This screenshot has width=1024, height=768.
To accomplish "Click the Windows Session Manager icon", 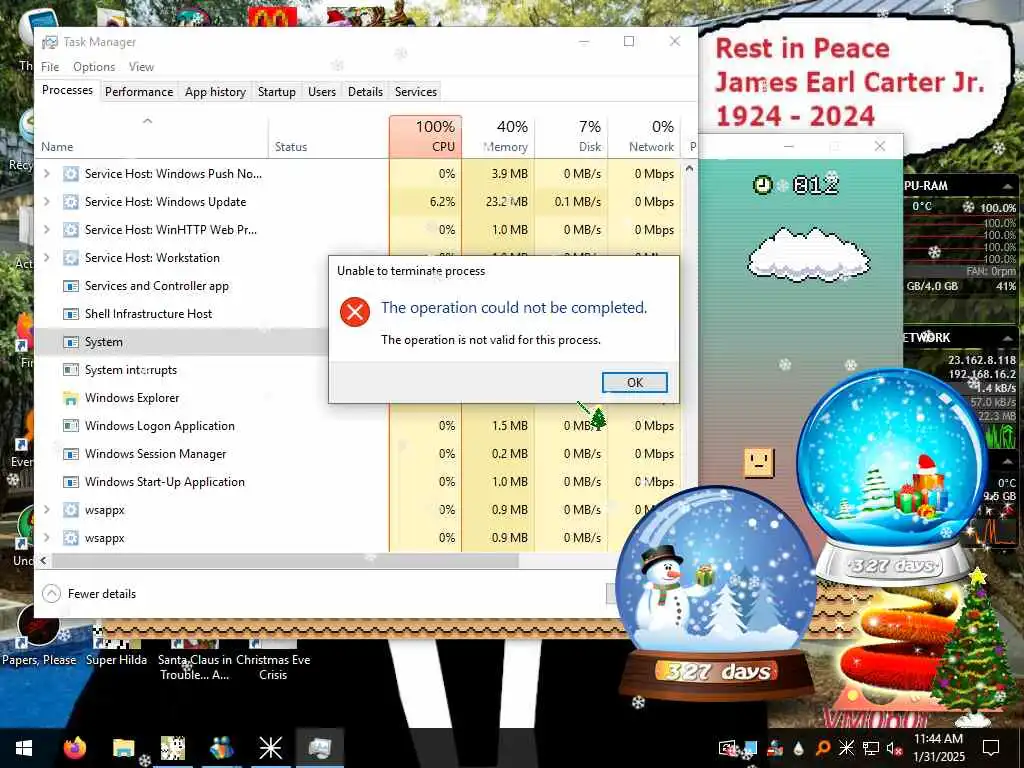I will coord(71,454).
